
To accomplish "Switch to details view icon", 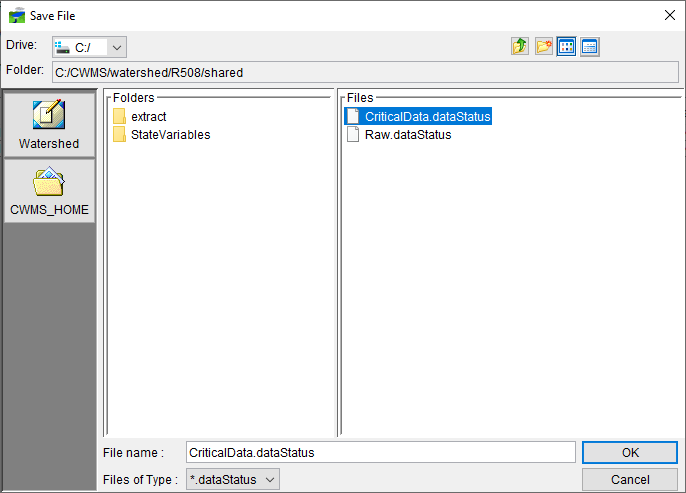I will pyautogui.click(x=590, y=46).
